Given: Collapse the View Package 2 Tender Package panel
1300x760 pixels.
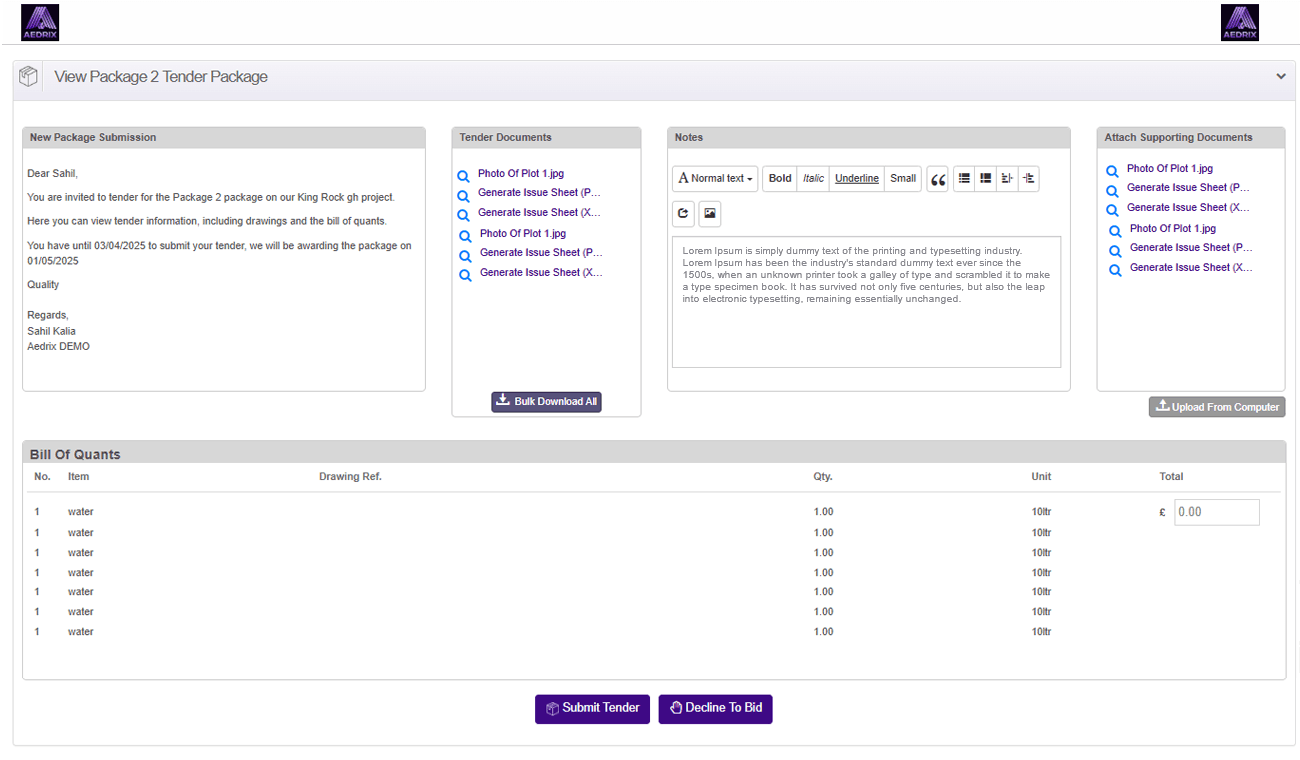Looking at the screenshot, I should (x=1280, y=77).
